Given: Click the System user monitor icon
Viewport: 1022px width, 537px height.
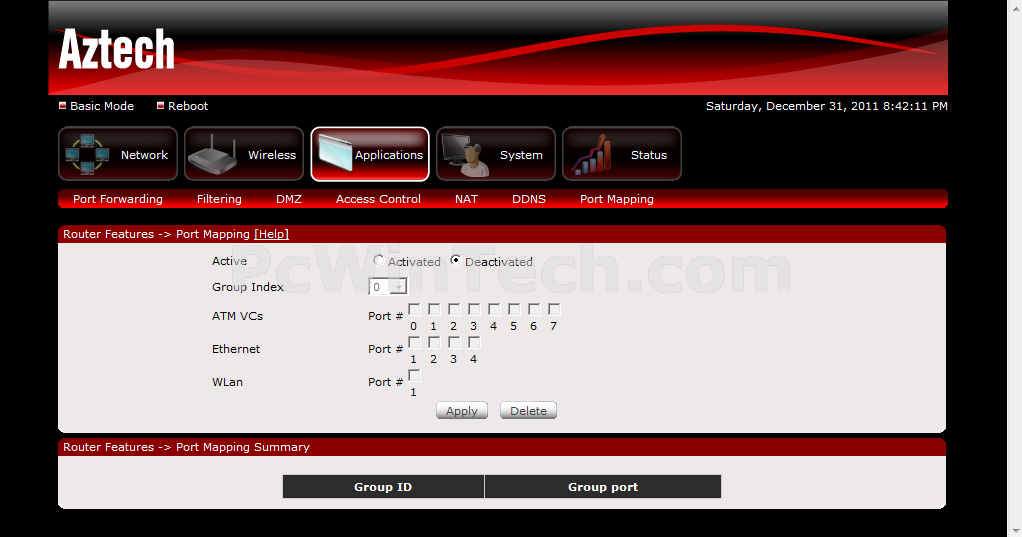Looking at the screenshot, I should pos(465,154).
